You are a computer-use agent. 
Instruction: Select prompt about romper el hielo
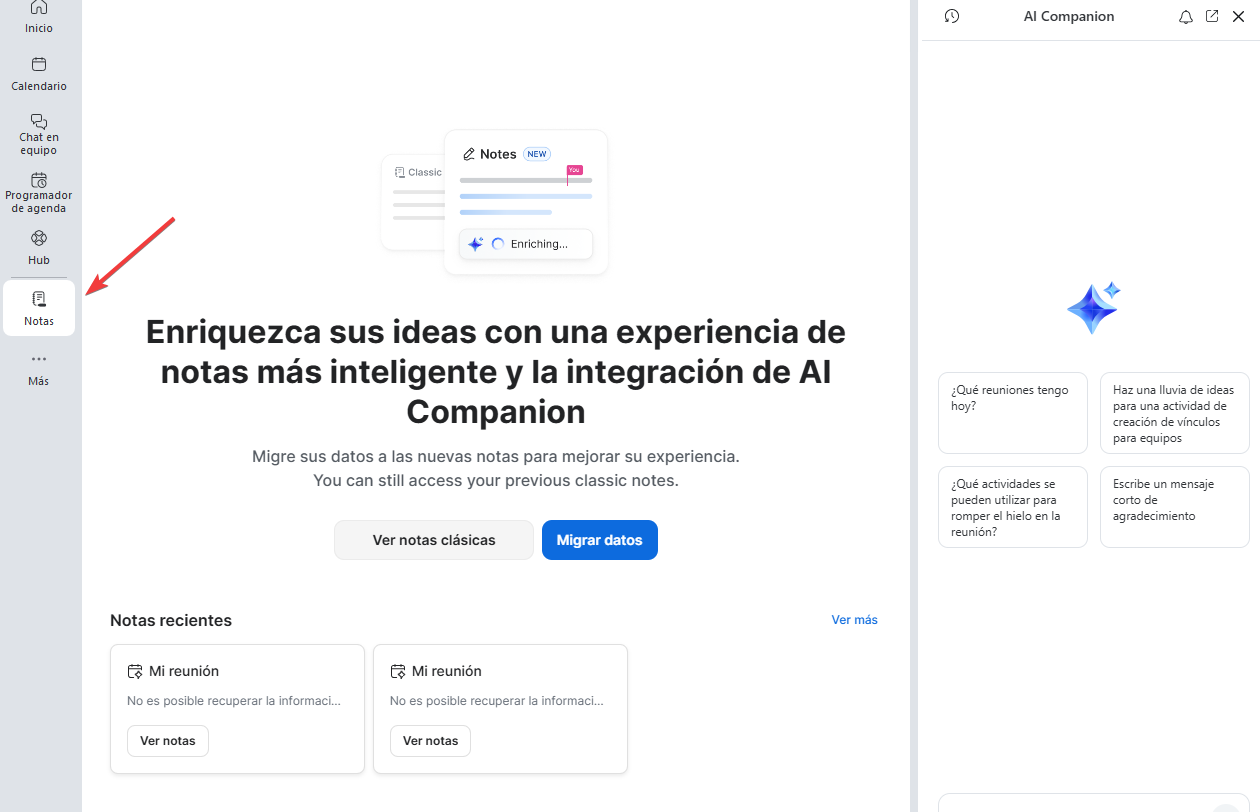pos(1013,507)
